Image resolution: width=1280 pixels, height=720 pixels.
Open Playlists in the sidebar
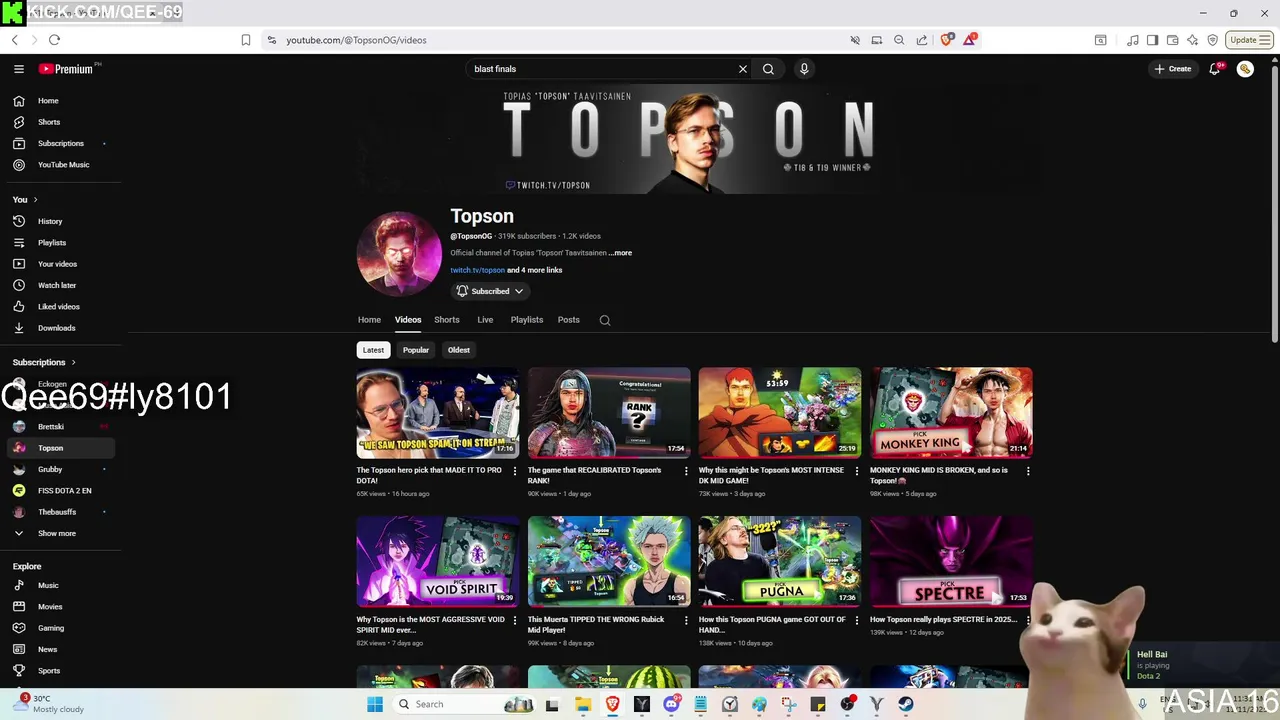pos(60,242)
